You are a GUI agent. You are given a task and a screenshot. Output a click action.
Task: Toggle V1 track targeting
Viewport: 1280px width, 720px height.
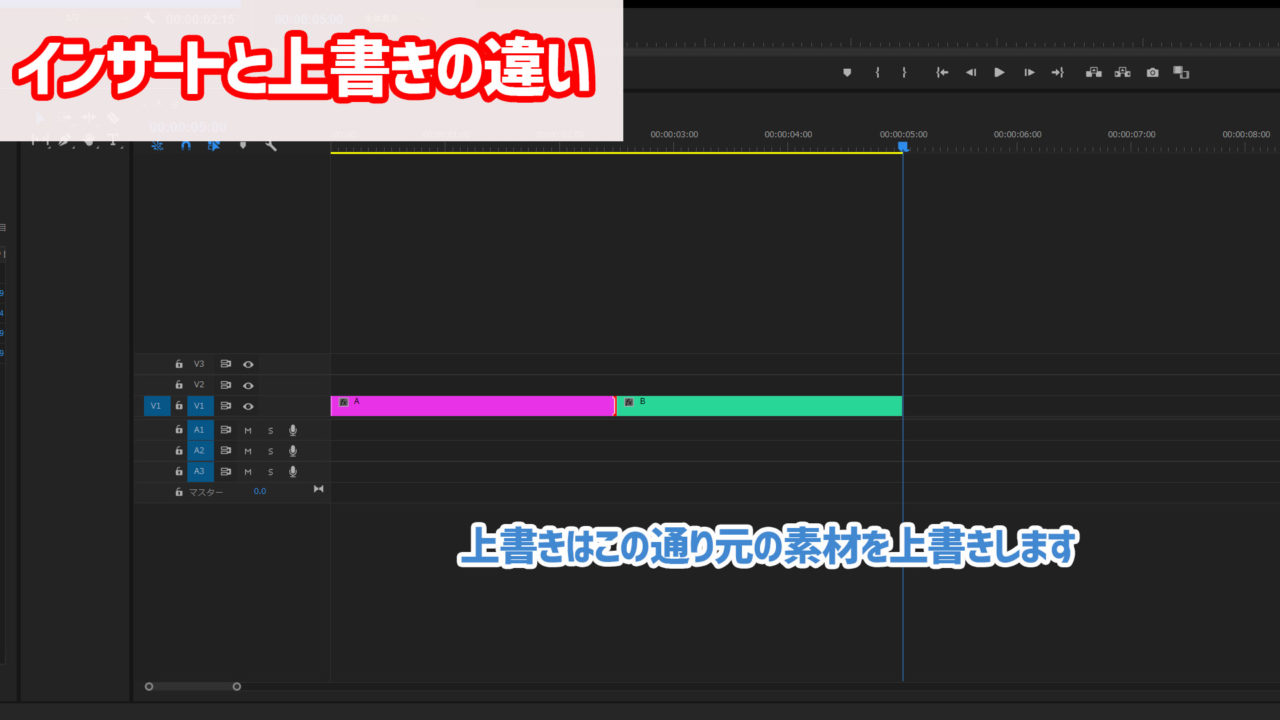click(x=199, y=406)
